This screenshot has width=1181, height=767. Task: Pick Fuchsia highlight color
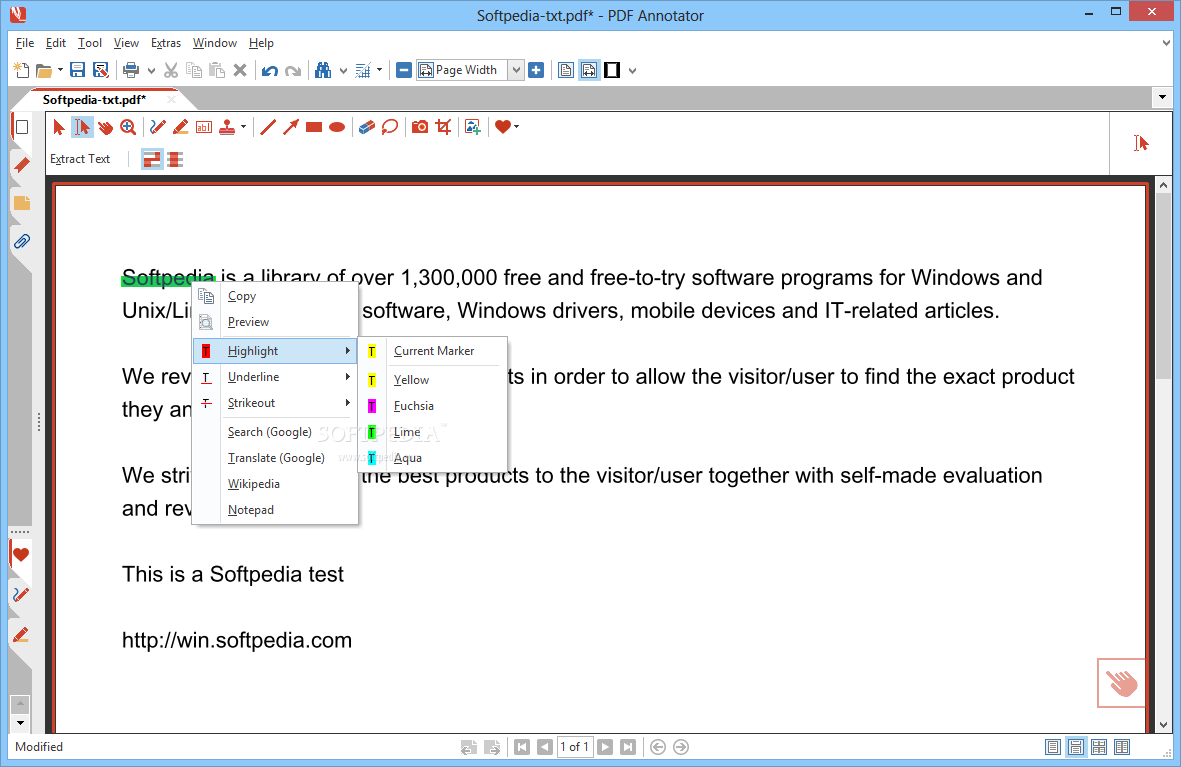click(x=432, y=406)
